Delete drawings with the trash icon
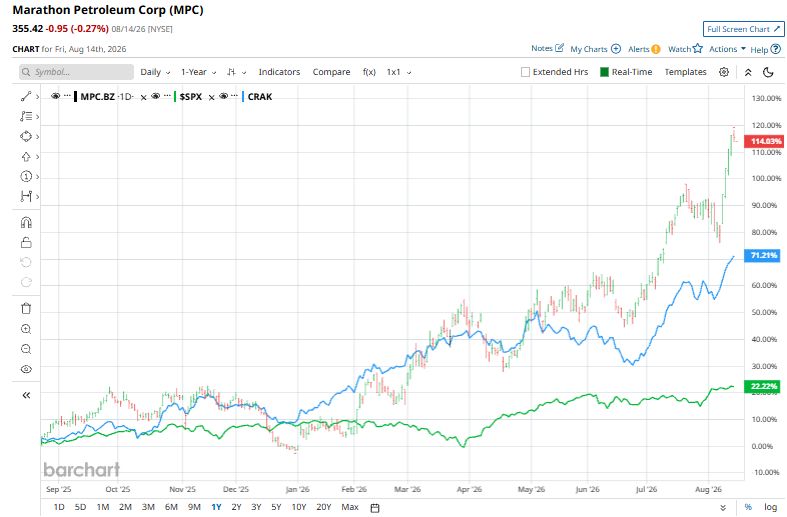 26,308
